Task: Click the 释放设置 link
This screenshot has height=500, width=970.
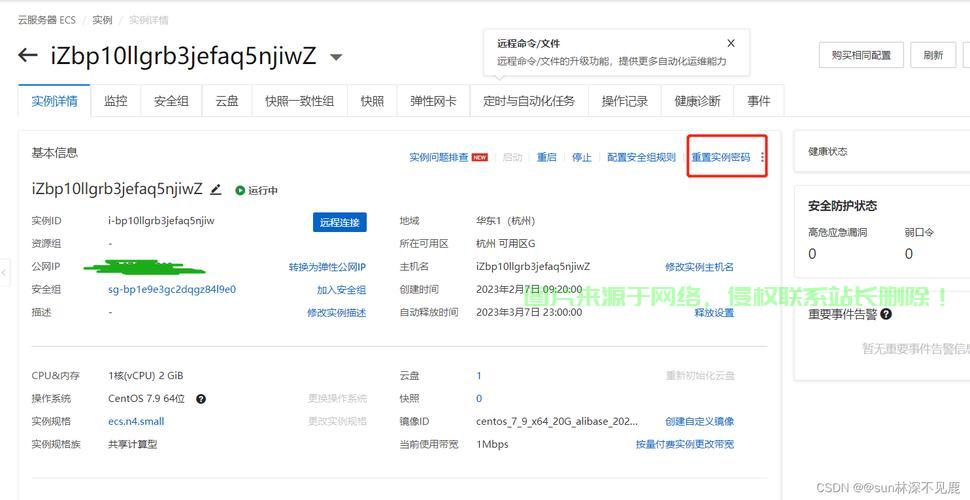Action: pyautogui.click(x=715, y=313)
